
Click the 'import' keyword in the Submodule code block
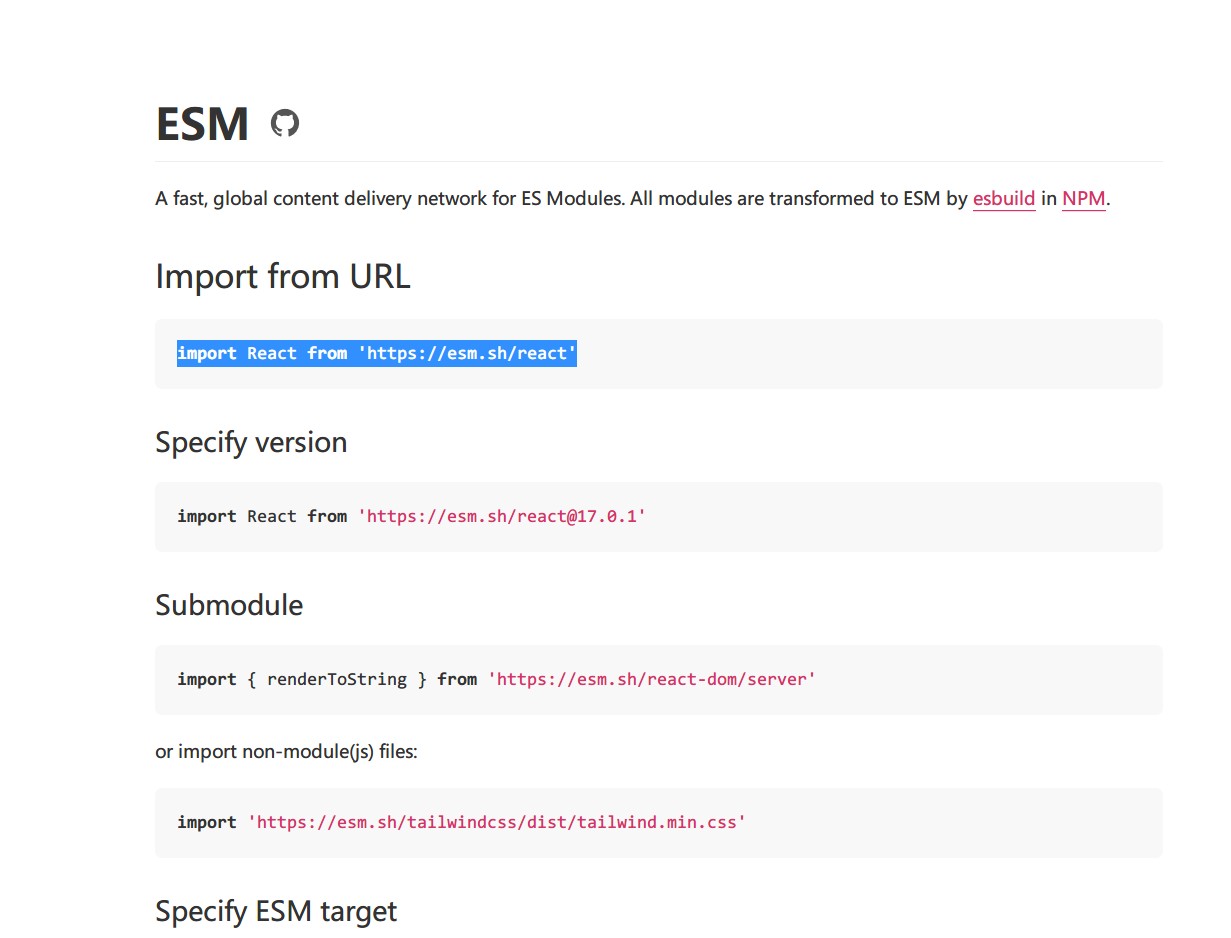pyautogui.click(x=207, y=679)
